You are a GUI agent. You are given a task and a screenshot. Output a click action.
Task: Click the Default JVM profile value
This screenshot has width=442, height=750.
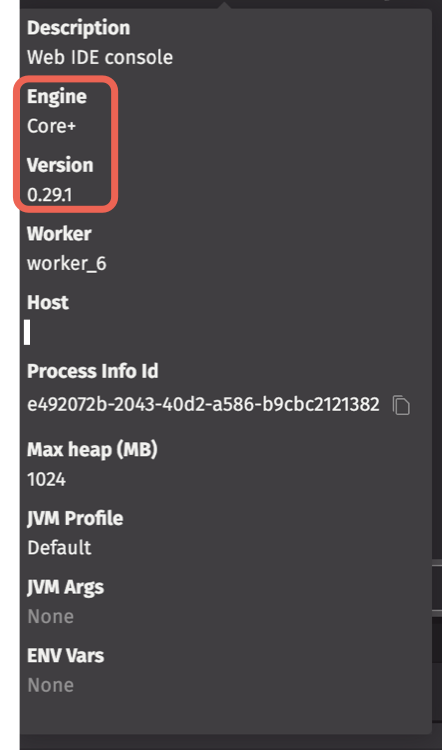[59, 548]
